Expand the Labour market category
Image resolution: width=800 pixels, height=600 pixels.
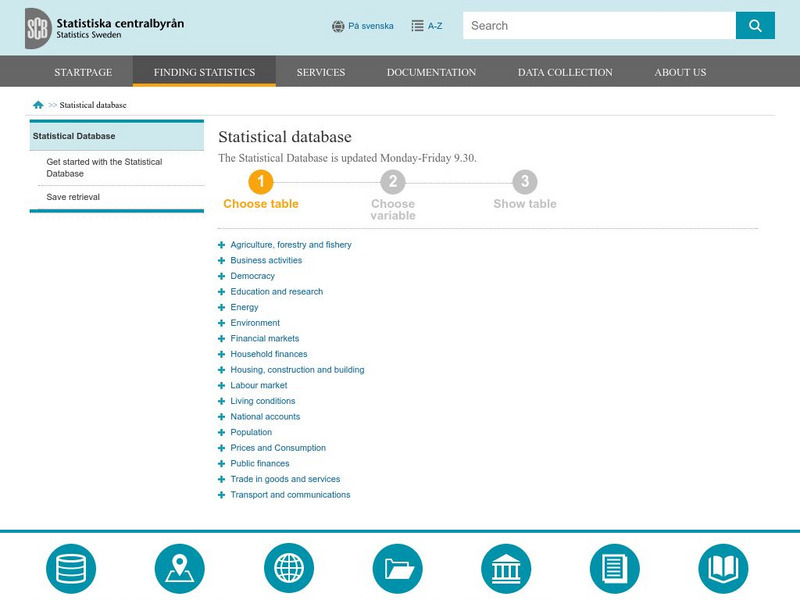click(x=222, y=386)
